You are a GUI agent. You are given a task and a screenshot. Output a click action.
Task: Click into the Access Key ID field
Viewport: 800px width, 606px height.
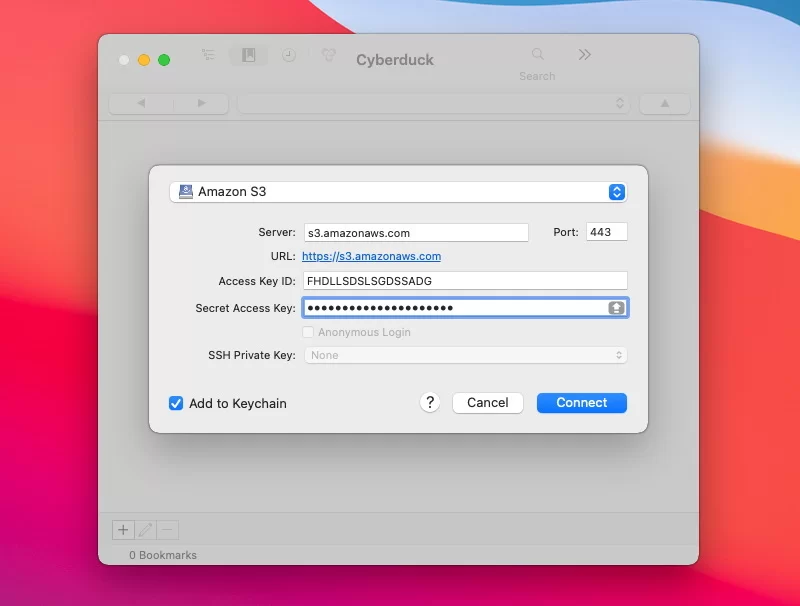pyautogui.click(x=465, y=281)
